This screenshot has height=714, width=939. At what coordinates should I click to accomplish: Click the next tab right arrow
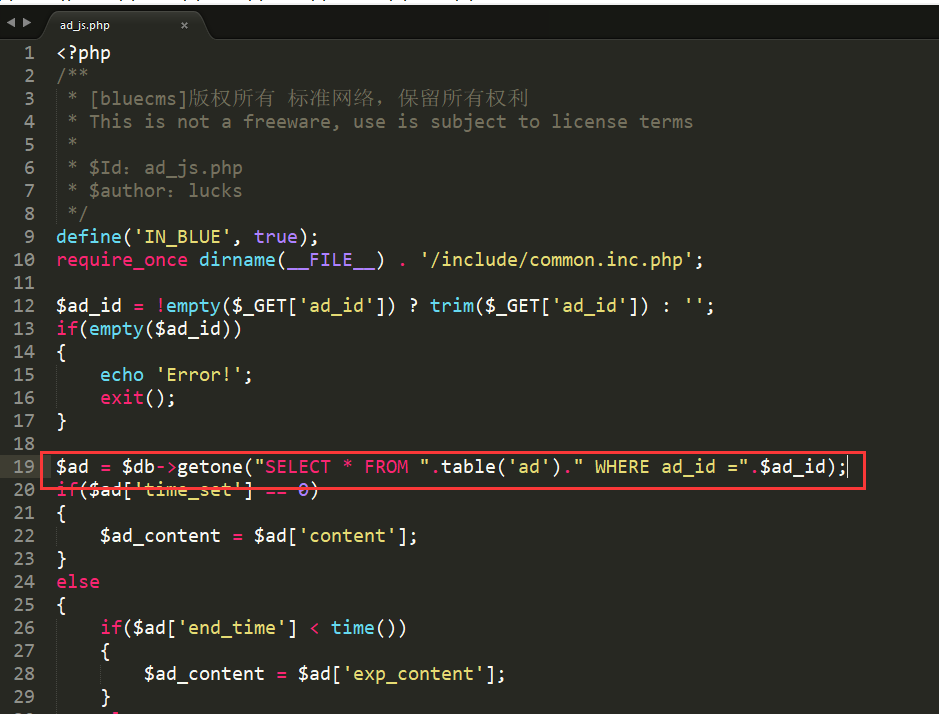[x=27, y=23]
